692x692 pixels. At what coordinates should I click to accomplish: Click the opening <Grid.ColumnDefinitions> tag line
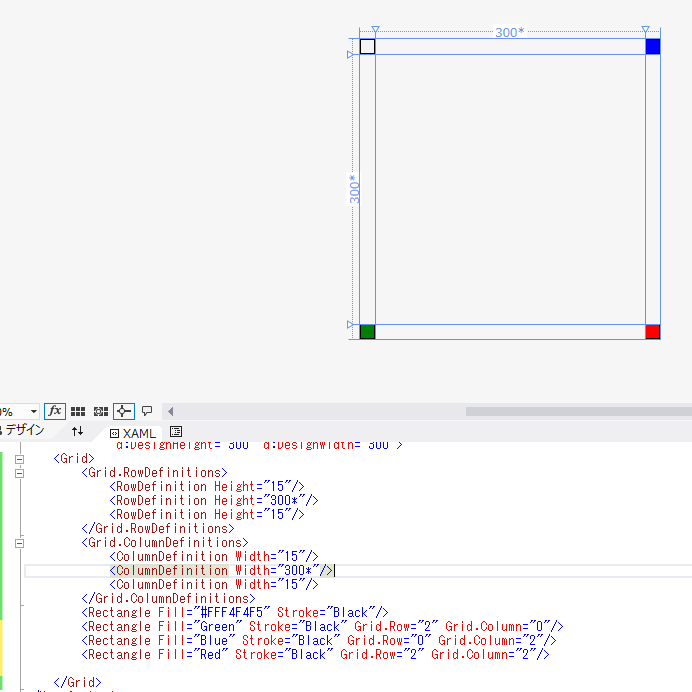coord(165,542)
